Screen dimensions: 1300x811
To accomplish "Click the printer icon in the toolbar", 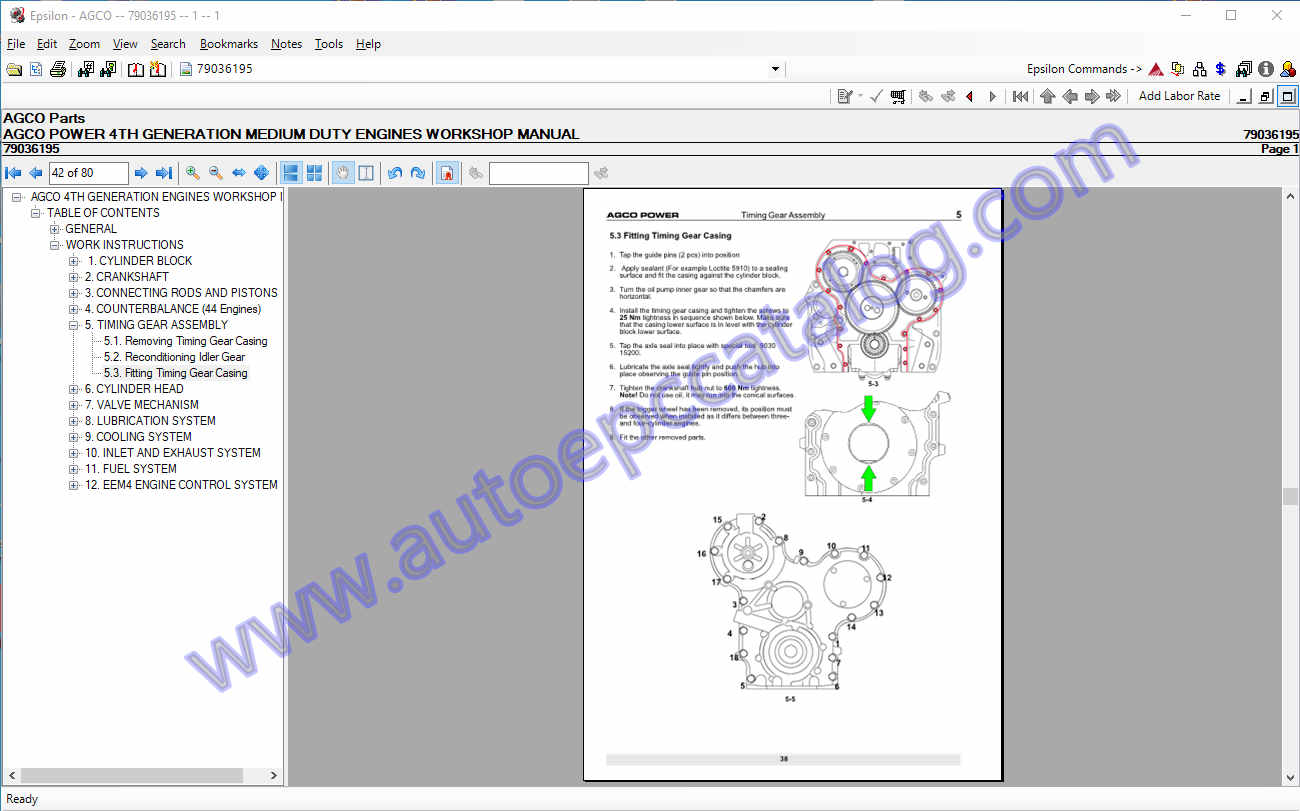I will [58, 69].
